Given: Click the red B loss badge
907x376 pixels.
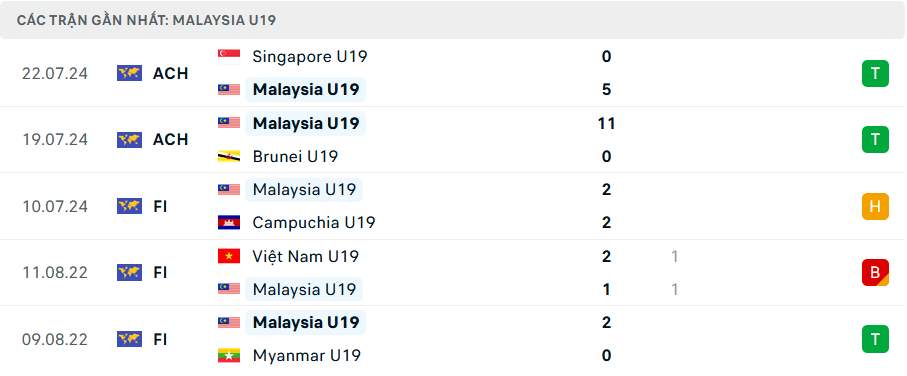Looking at the screenshot, I should pos(875,272).
